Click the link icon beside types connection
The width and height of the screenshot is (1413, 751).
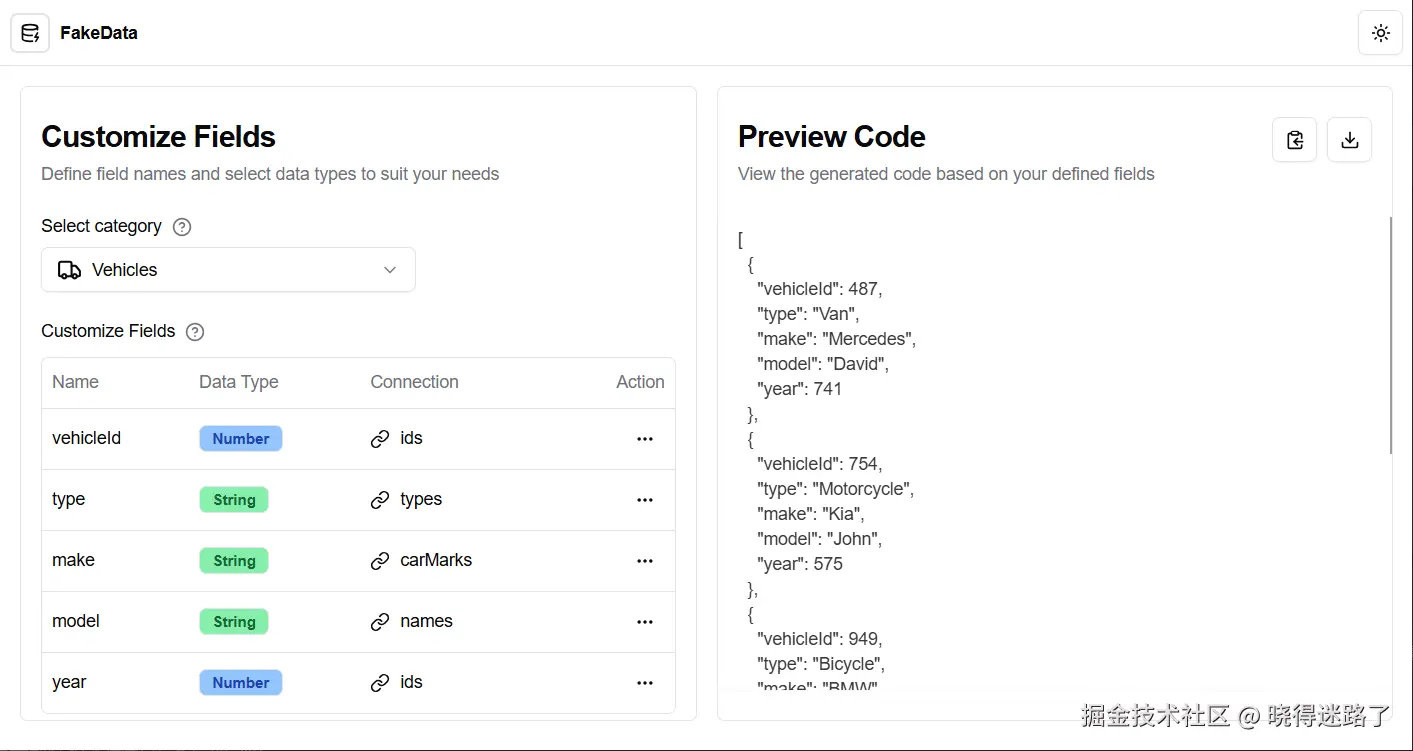click(x=380, y=500)
